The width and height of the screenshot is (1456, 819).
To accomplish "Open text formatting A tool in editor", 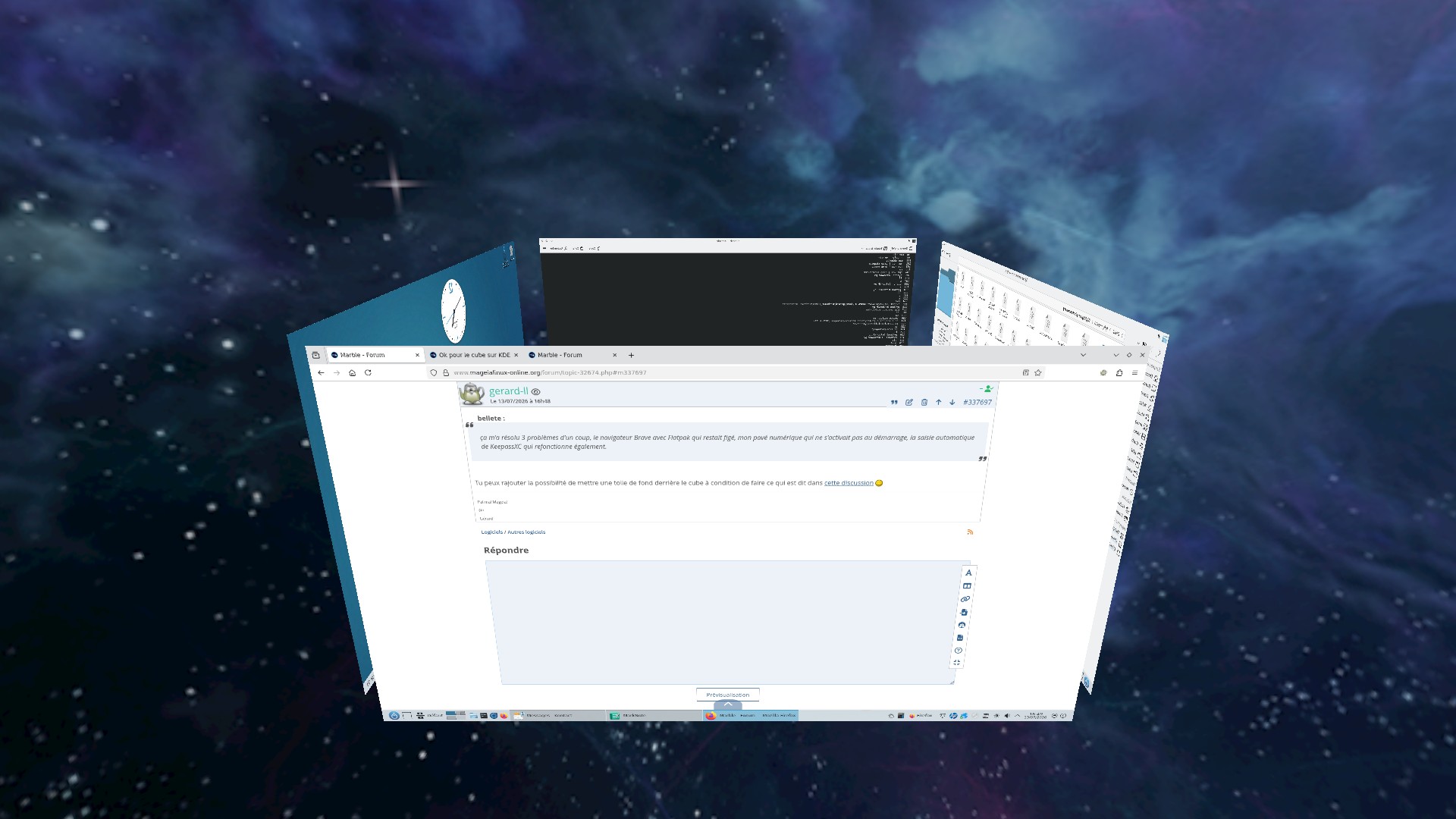I will pyautogui.click(x=968, y=573).
